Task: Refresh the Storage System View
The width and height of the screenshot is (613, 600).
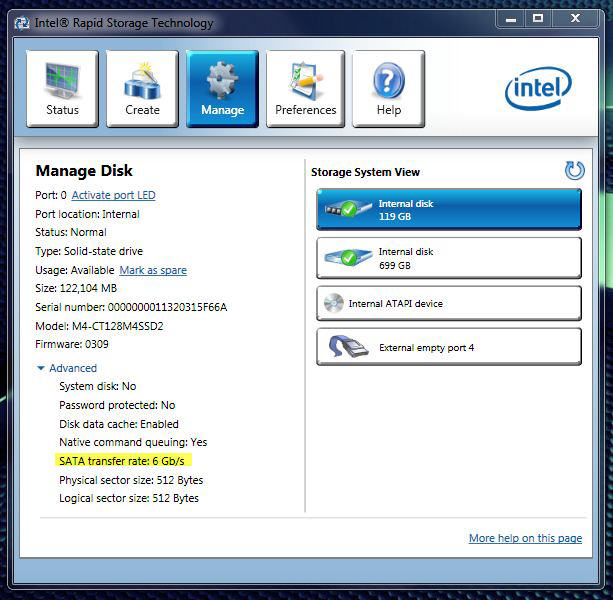Action: coord(574,170)
